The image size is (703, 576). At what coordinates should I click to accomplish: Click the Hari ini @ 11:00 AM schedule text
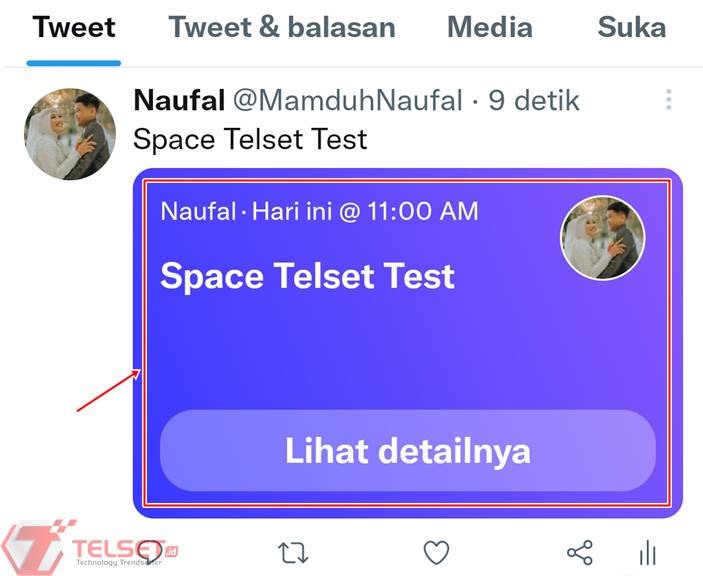coord(365,211)
